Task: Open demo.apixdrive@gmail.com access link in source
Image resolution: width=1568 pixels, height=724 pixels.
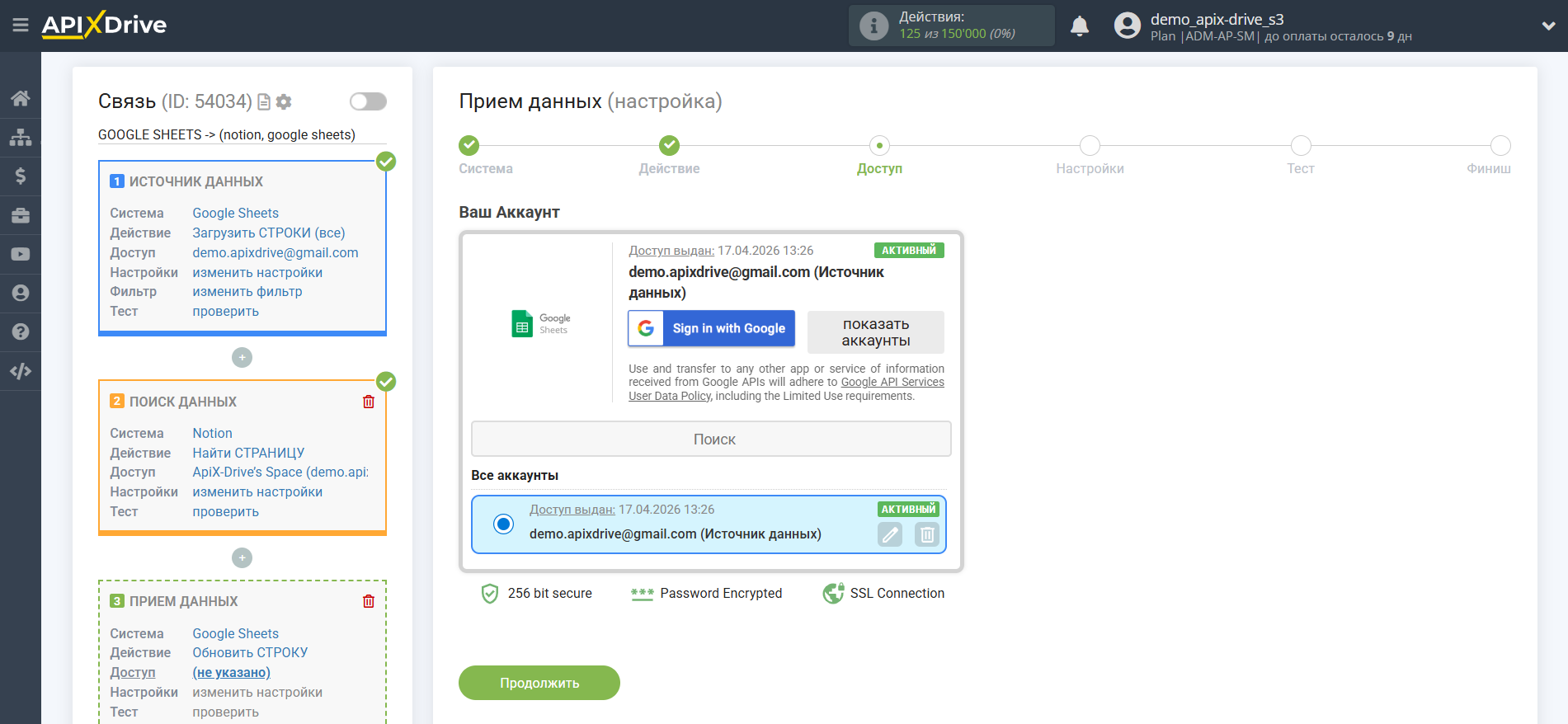Action: point(275,252)
